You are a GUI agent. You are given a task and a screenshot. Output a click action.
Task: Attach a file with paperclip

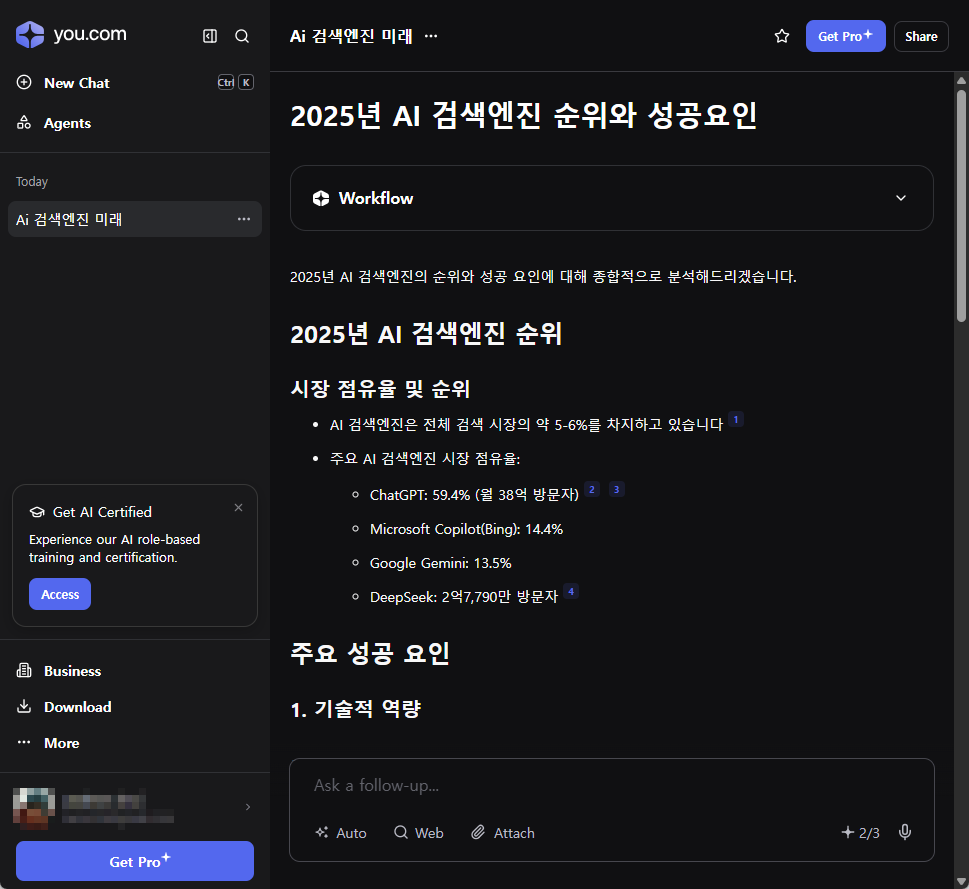tap(502, 833)
